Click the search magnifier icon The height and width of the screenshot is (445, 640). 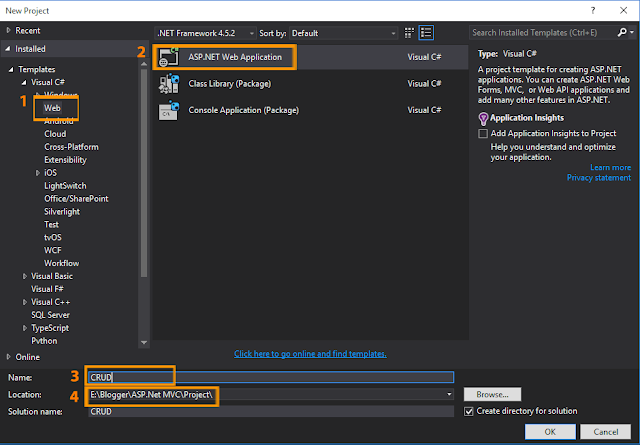click(622, 32)
